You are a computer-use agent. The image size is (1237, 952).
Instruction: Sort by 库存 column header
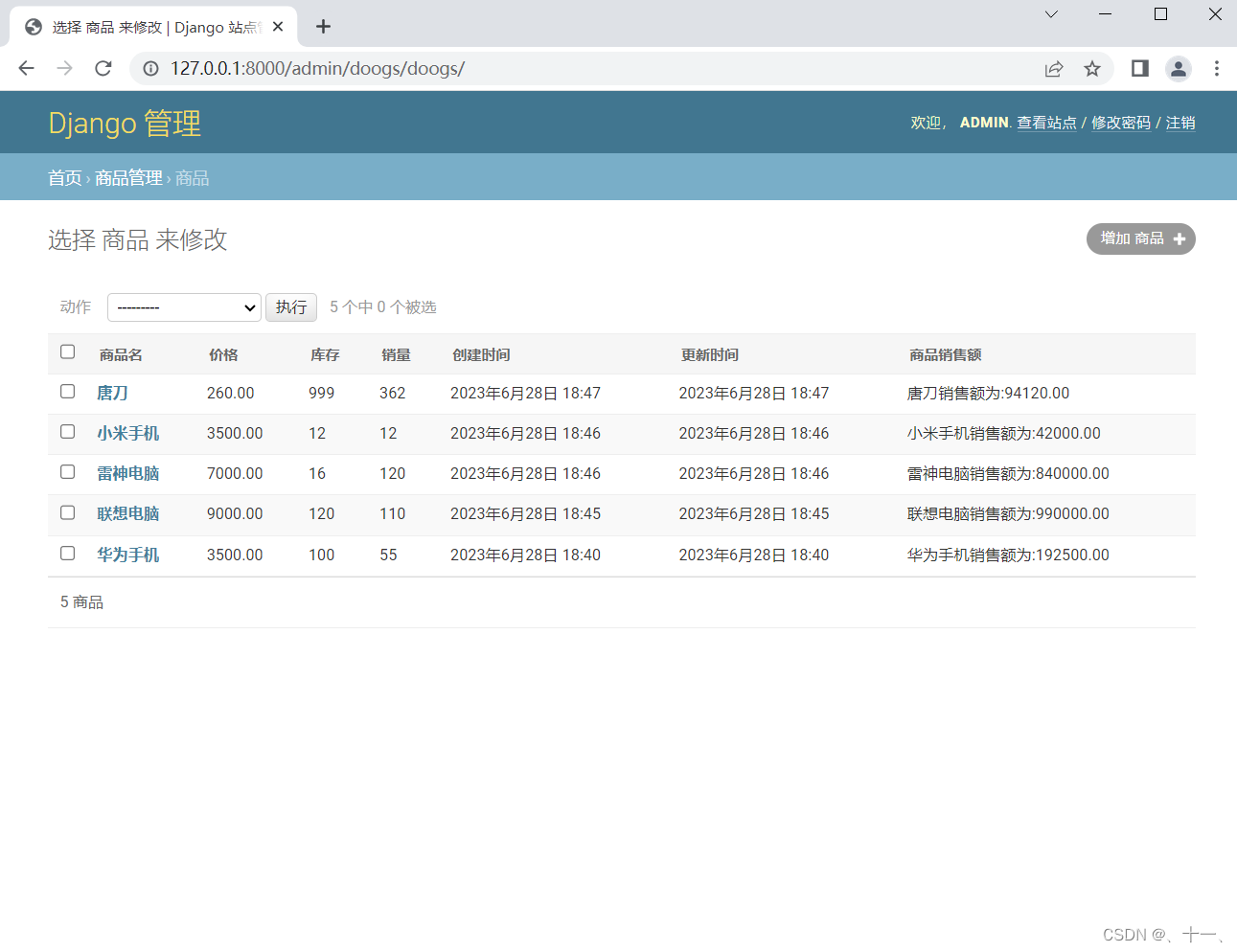tap(325, 354)
